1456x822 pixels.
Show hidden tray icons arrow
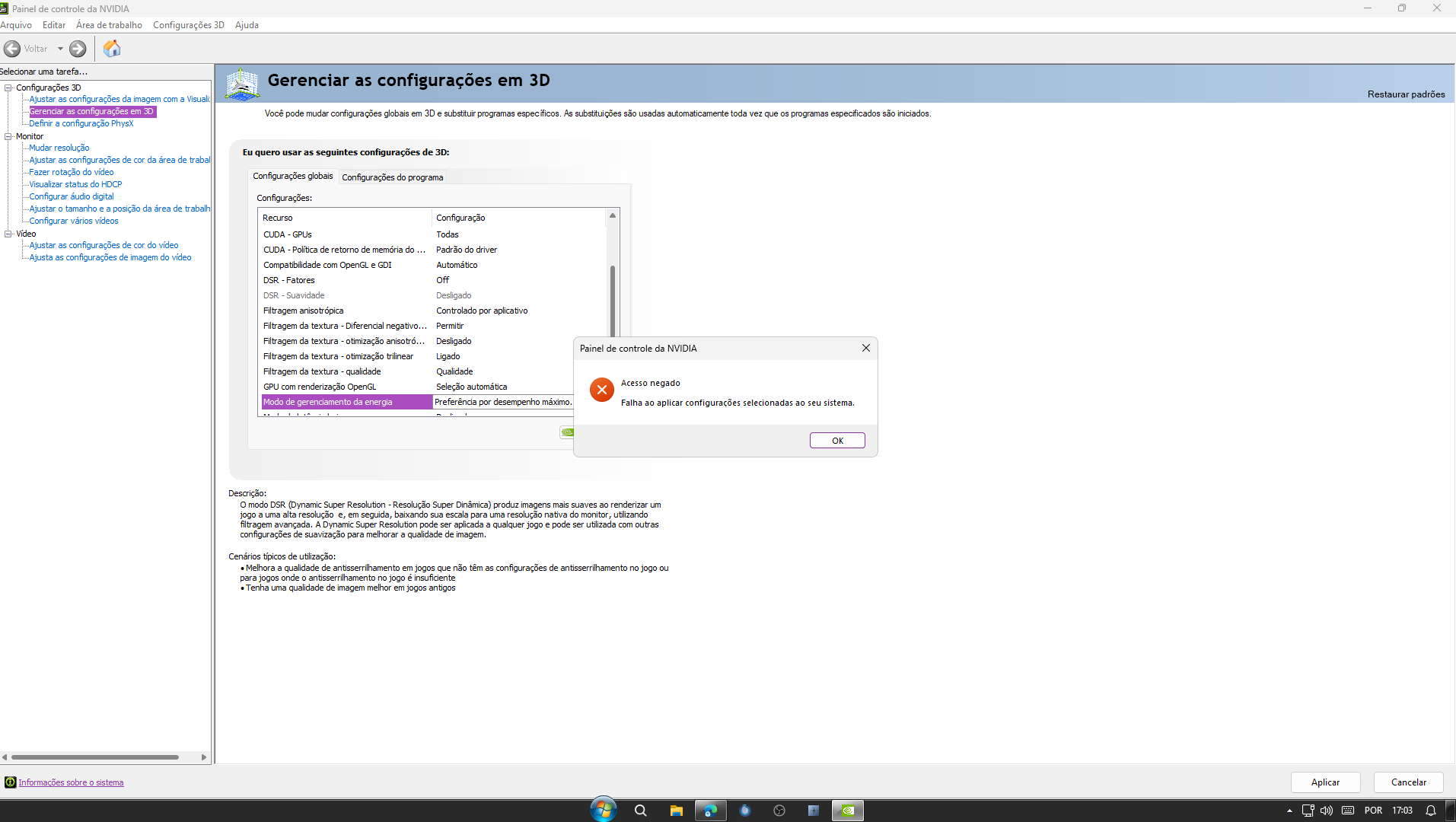1289,811
